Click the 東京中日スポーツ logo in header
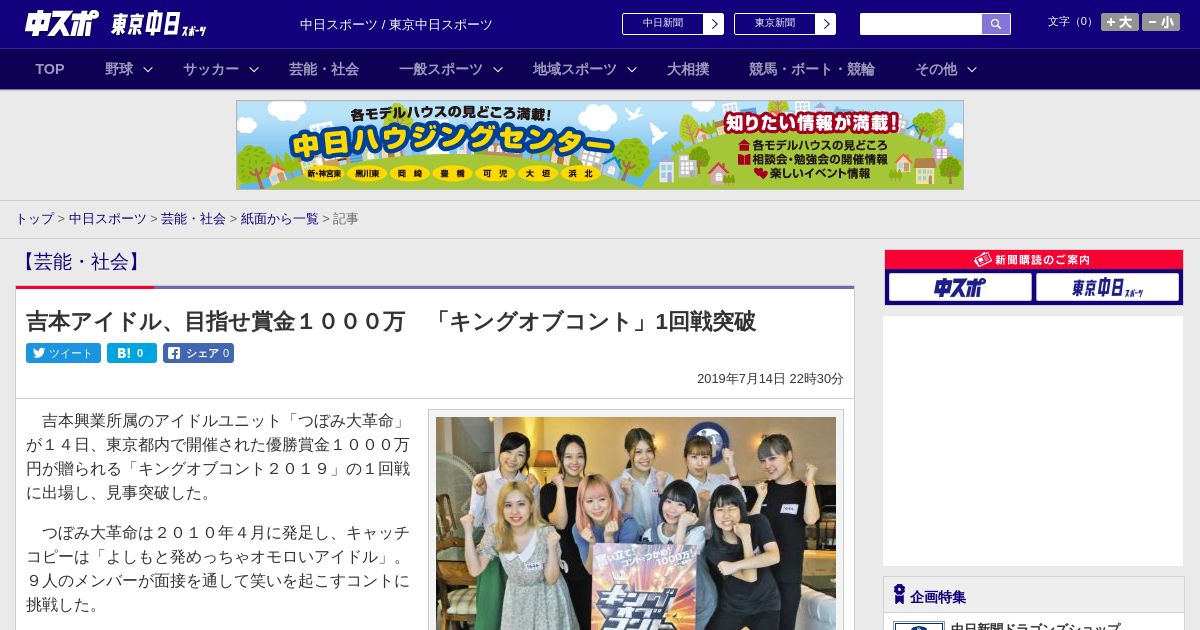Screen dimensions: 1200x630 tap(158, 25)
